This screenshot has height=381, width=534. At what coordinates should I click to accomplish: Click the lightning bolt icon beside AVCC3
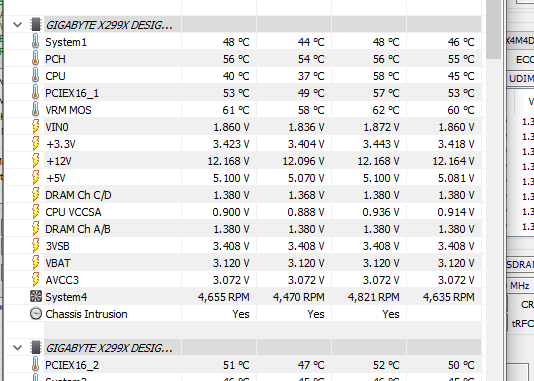click(35, 280)
